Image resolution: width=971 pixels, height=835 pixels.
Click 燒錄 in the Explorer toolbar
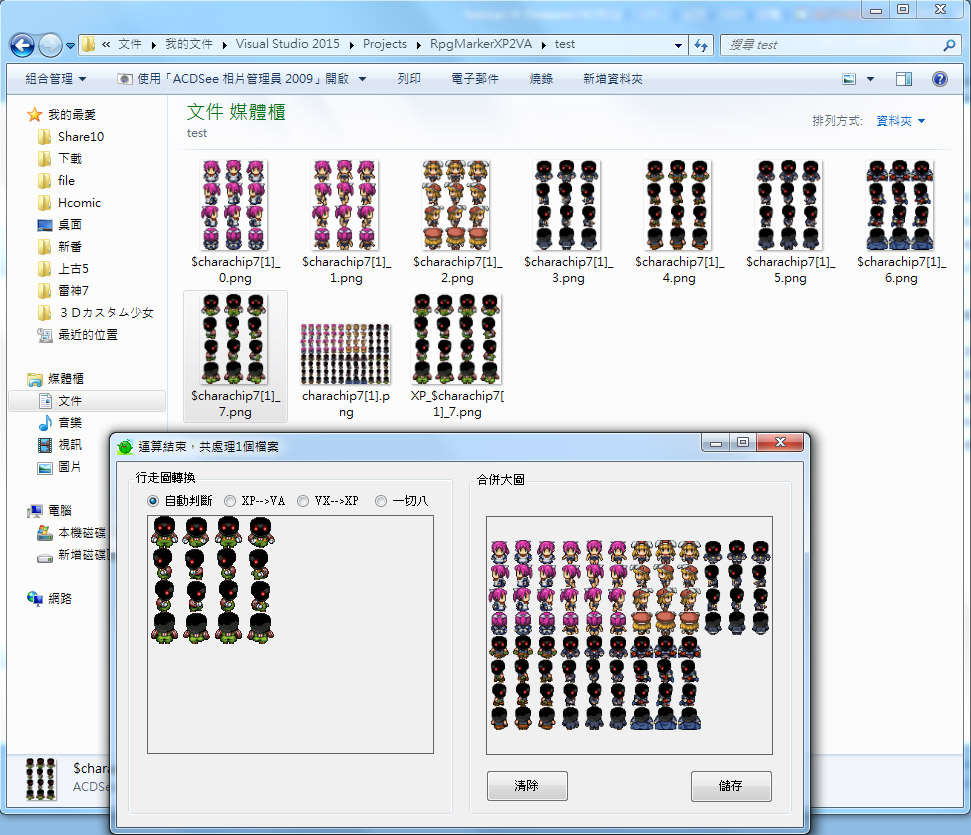[x=541, y=79]
